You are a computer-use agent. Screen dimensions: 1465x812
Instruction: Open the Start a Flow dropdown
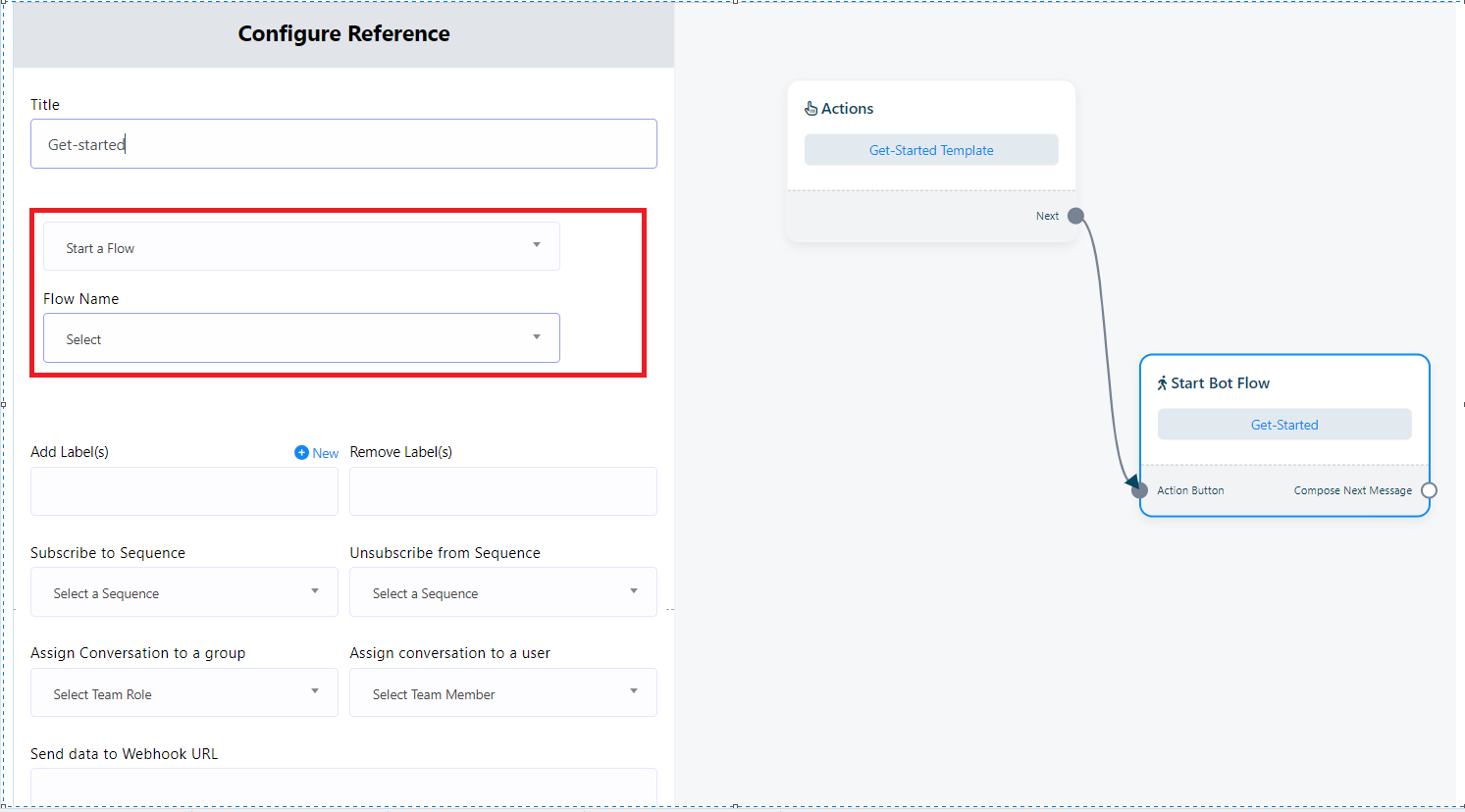click(301, 247)
